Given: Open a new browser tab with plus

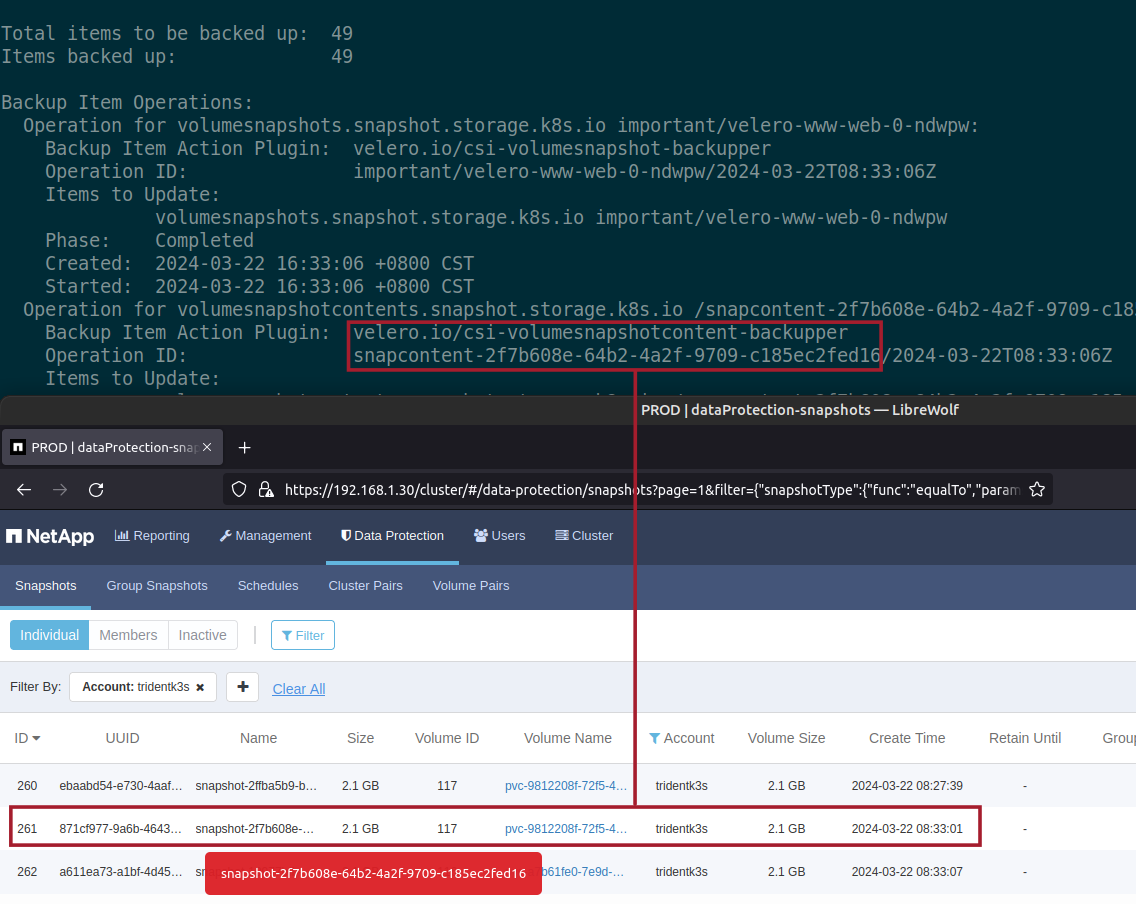Looking at the screenshot, I should pyautogui.click(x=244, y=448).
